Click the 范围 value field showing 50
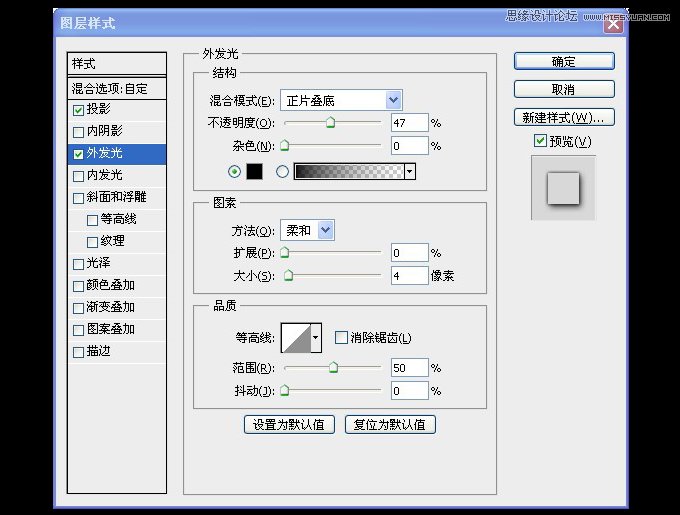 click(x=409, y=368)
